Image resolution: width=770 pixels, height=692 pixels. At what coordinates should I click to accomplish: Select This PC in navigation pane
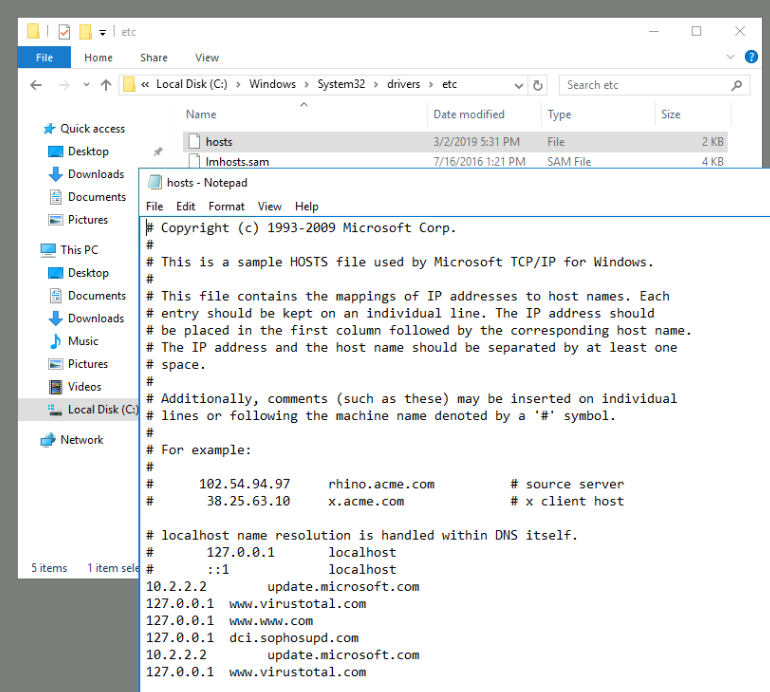[x=79, y=250]
